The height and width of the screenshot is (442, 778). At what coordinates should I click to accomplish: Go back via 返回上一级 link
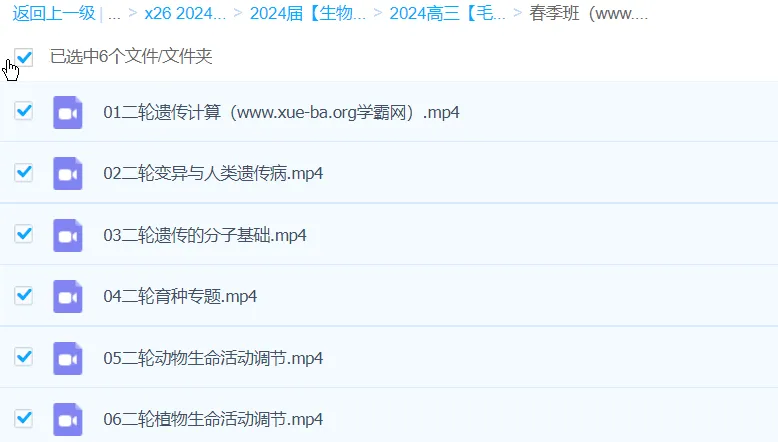coord(54,13)
